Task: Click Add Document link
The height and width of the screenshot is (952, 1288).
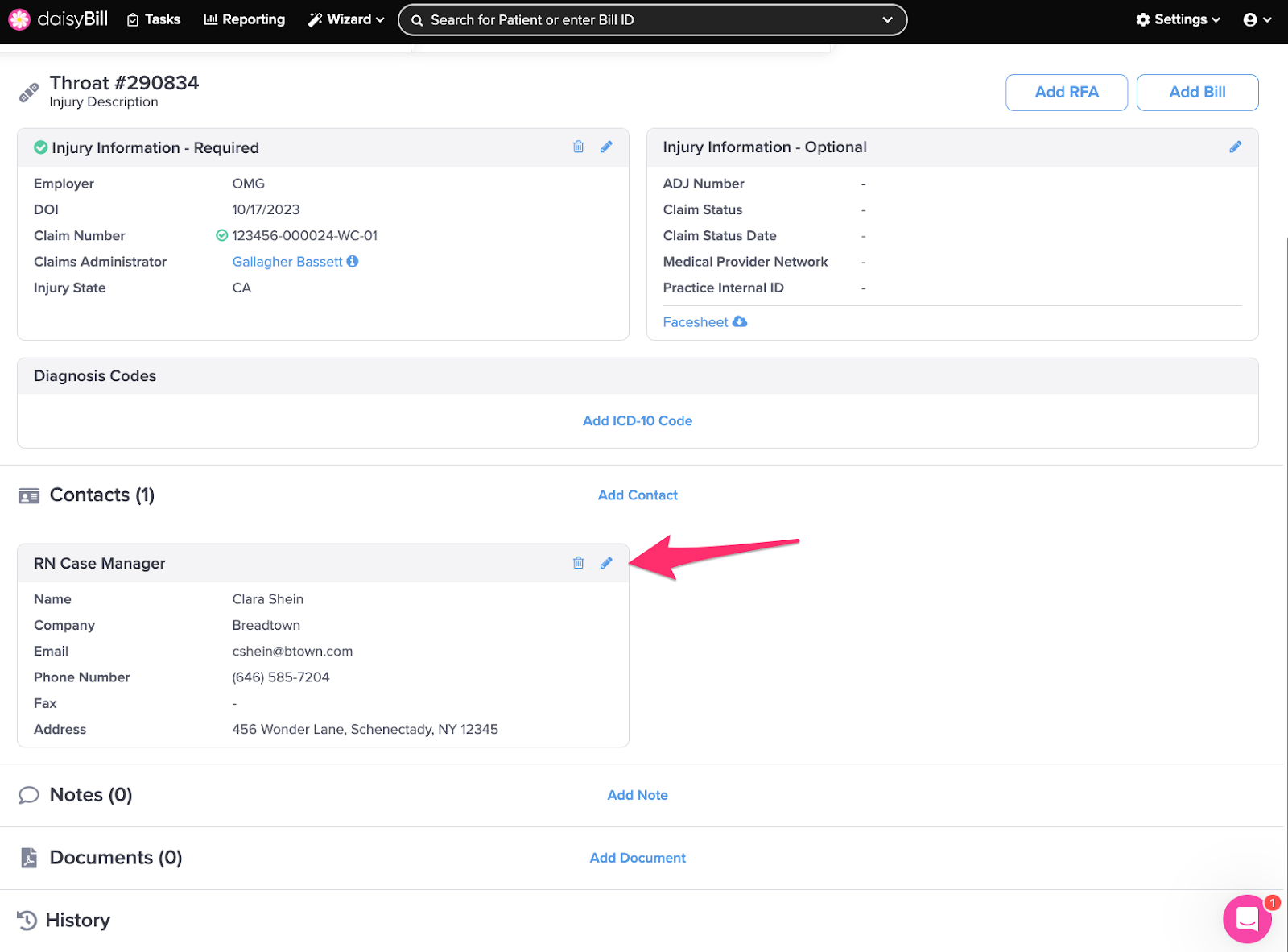Action: (638, 858)
